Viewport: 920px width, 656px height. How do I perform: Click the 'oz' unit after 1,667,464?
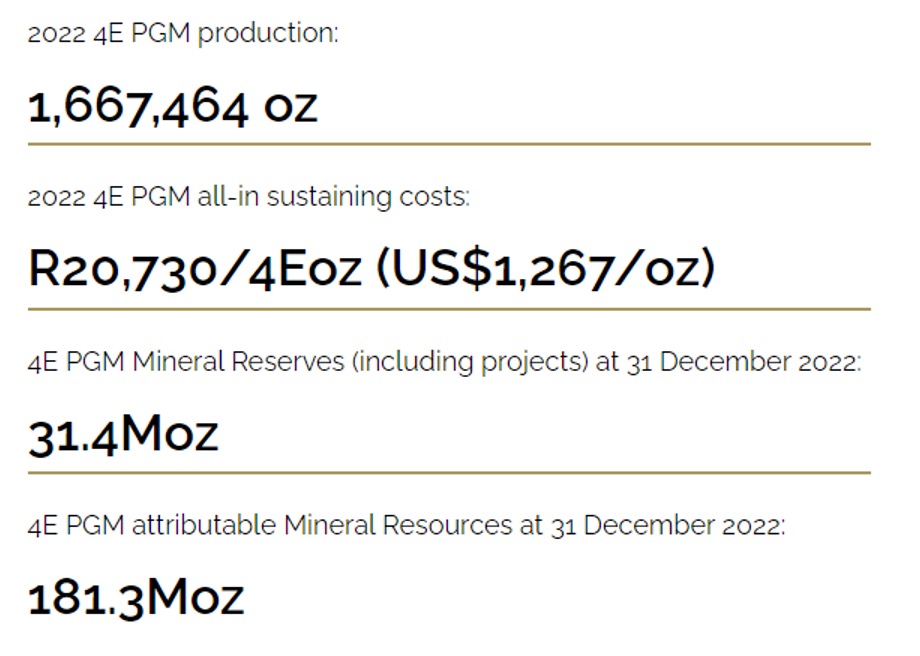tap(291, 108)
